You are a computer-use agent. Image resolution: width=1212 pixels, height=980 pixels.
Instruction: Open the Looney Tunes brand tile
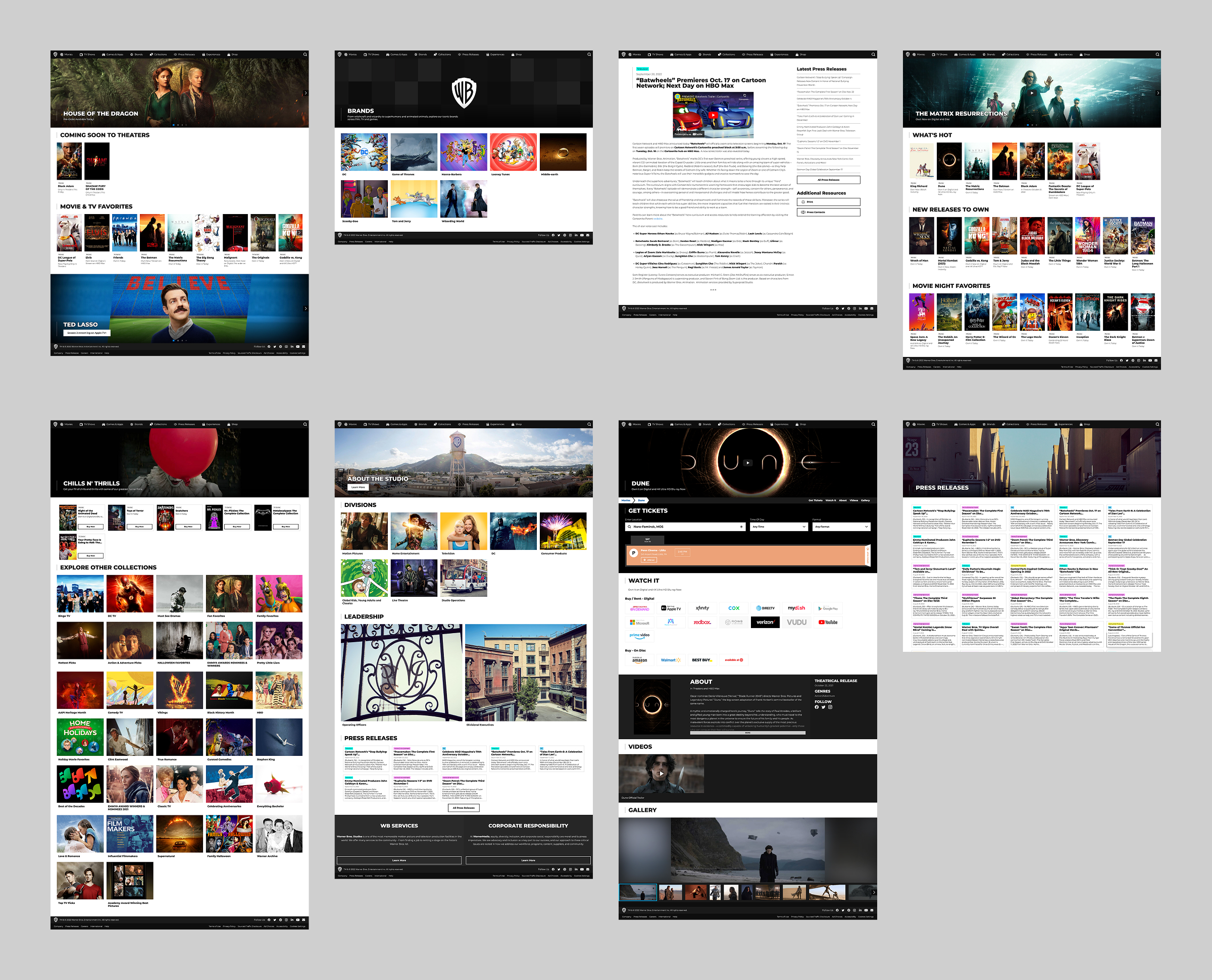pos(513,152)
